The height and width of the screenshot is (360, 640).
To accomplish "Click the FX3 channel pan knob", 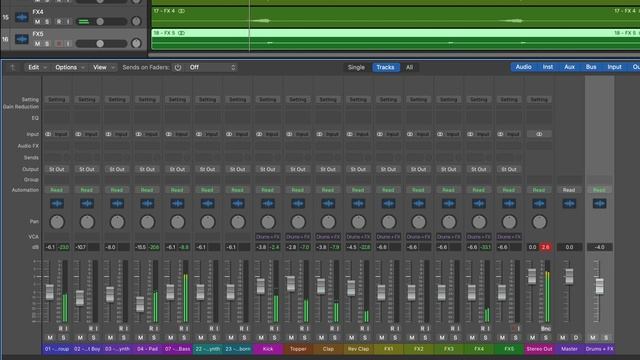I will click(x=449, y=222).
